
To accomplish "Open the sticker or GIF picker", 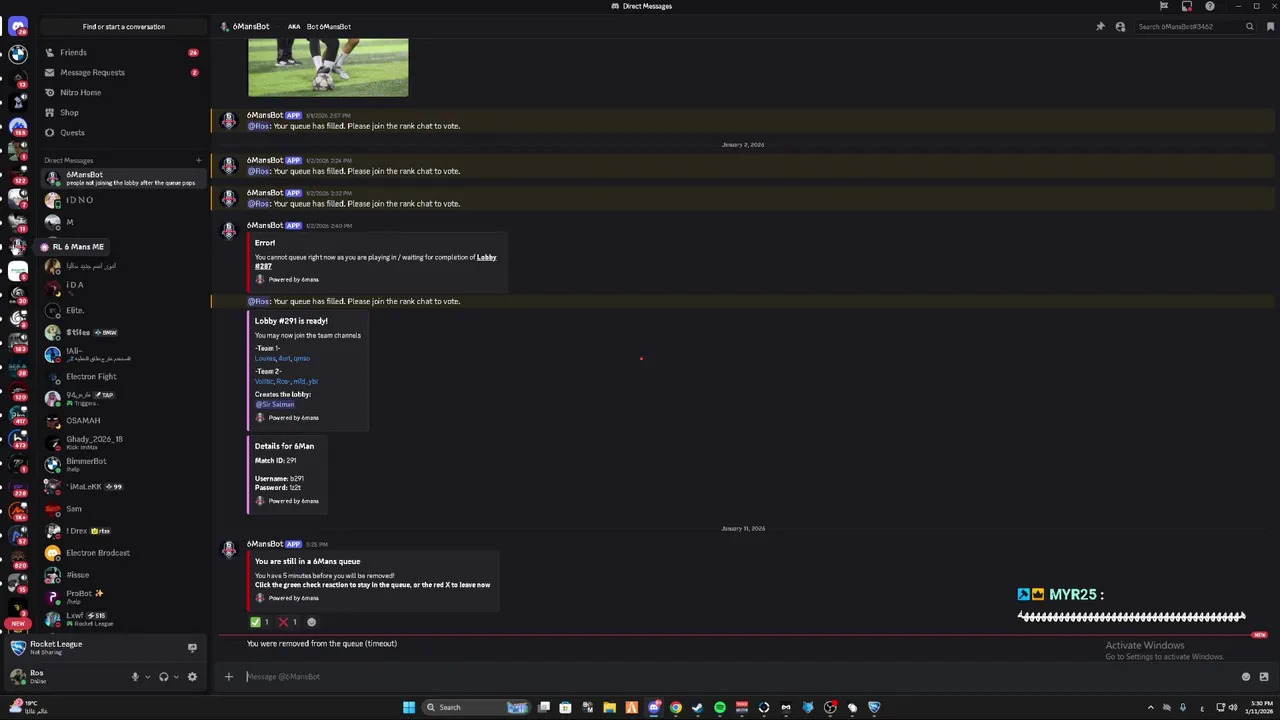I will [1264, 677].
